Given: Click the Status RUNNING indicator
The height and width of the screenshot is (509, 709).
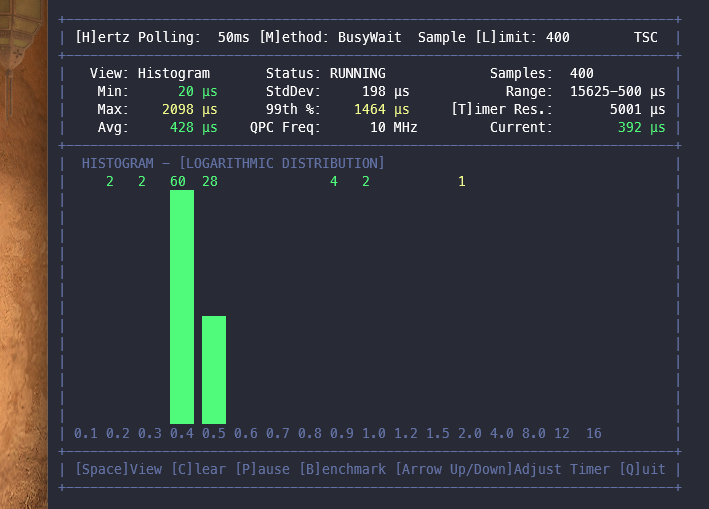Looking at the screenshot, I should [326, 73].
